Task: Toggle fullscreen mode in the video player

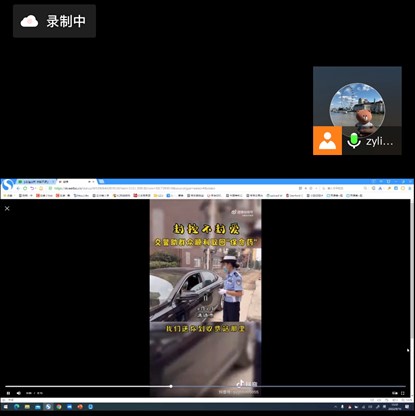Action: coord(403,393)
